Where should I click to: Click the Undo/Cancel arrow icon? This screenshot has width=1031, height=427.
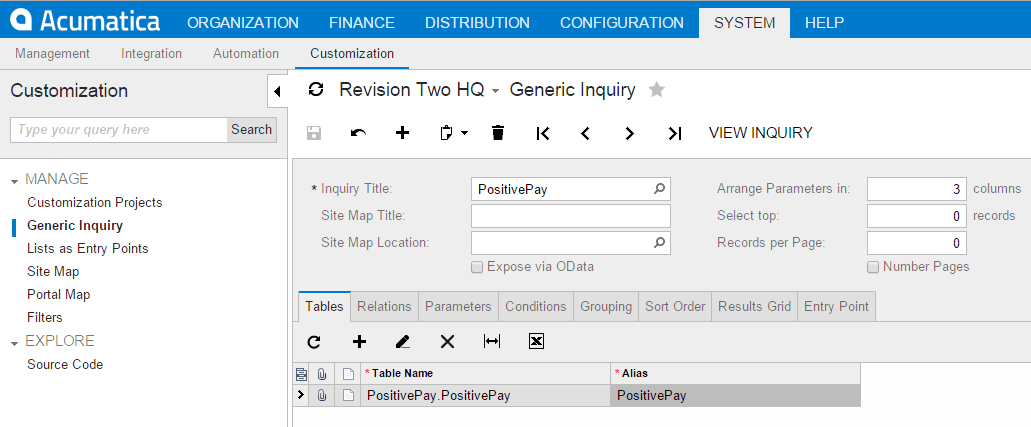tap(358, 133)
